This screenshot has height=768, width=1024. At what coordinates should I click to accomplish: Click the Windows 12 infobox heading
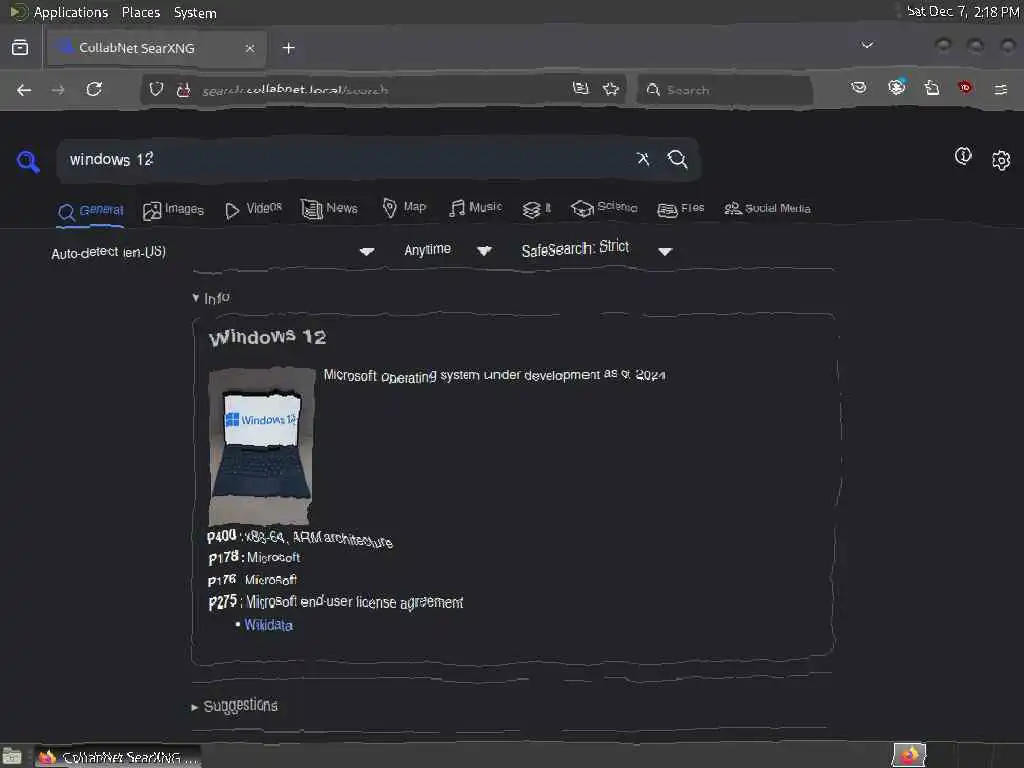(x=267, y=337)
